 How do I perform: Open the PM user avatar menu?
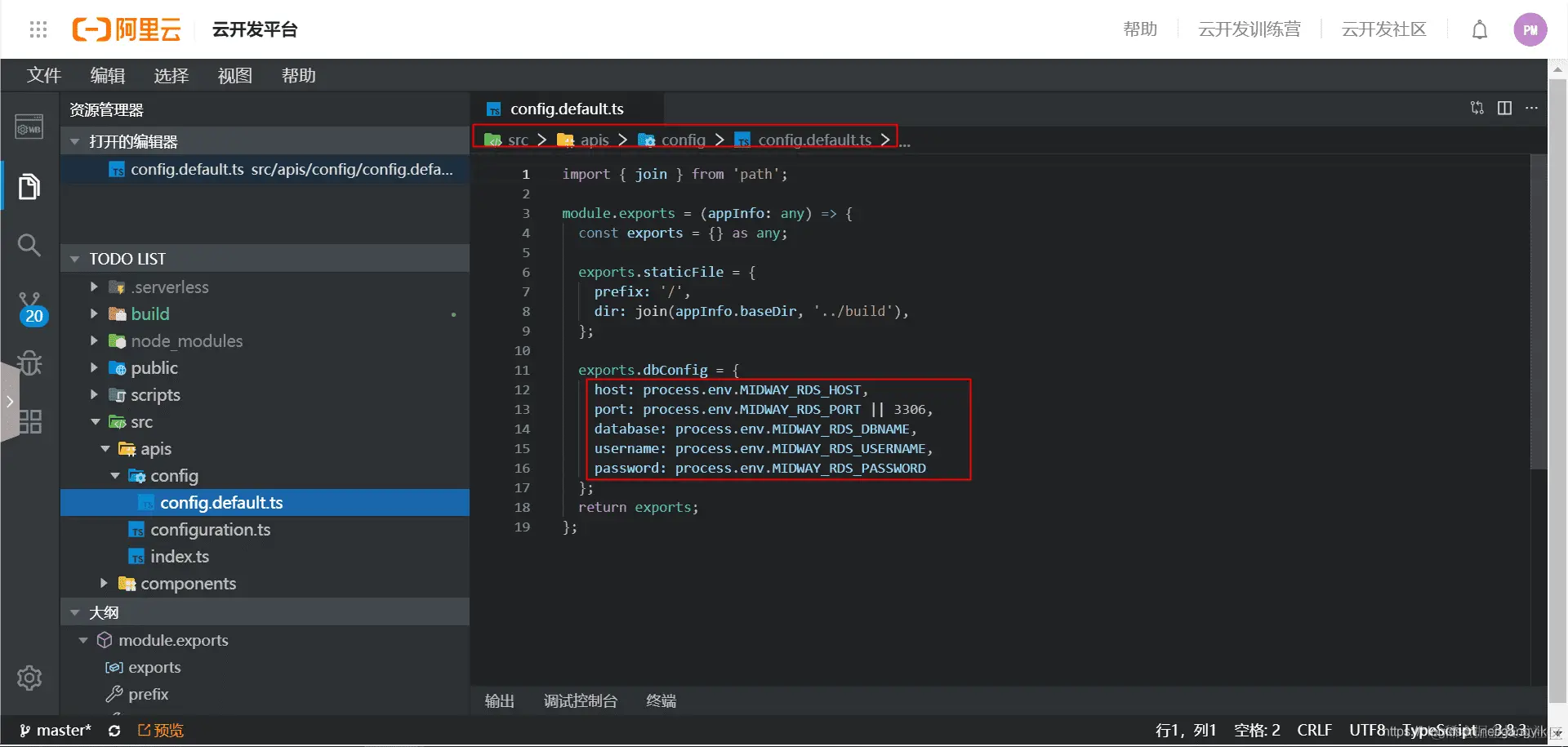tap(1530, 30)
